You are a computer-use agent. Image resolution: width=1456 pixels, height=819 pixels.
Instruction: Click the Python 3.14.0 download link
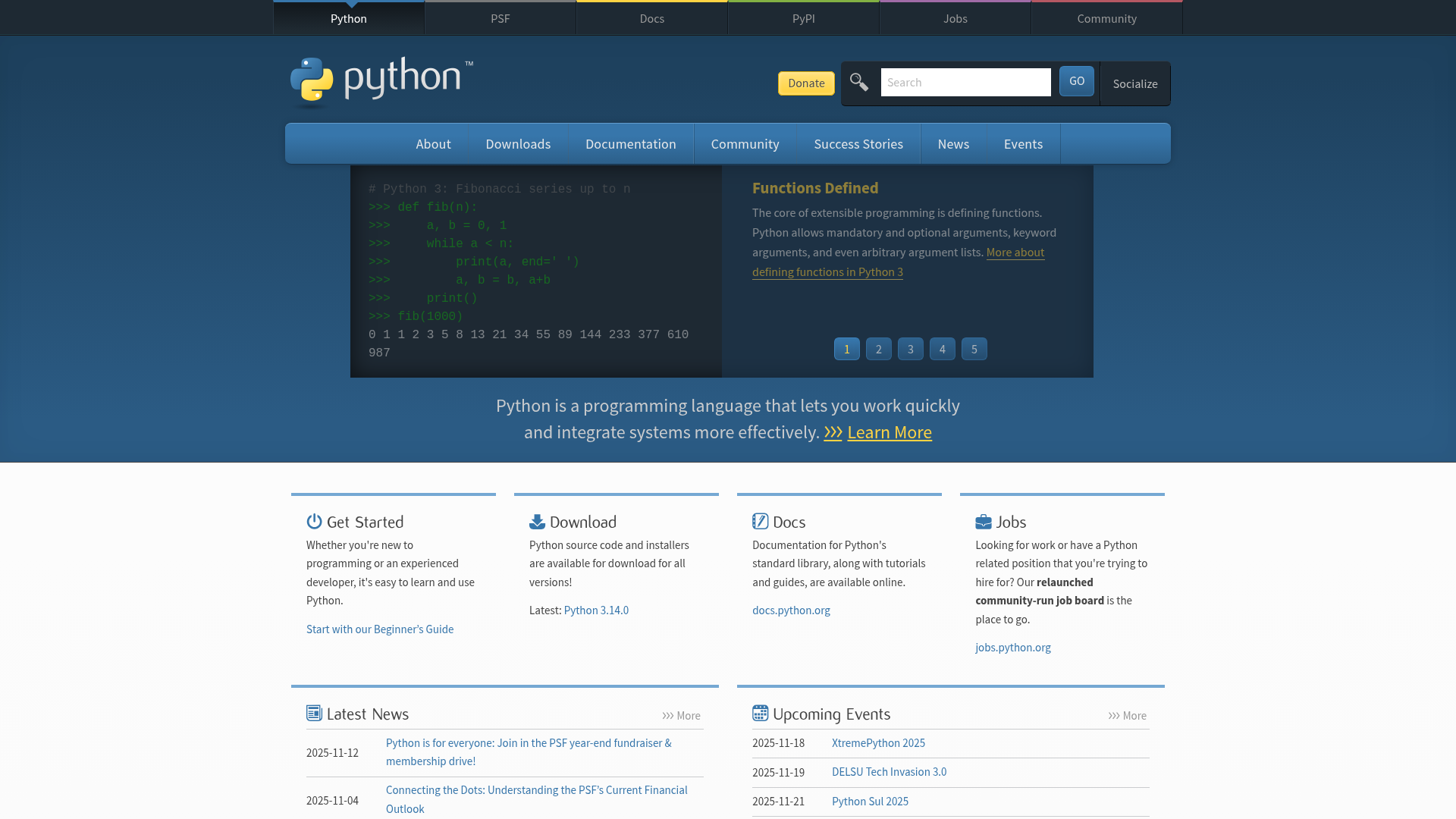point(595,610)
